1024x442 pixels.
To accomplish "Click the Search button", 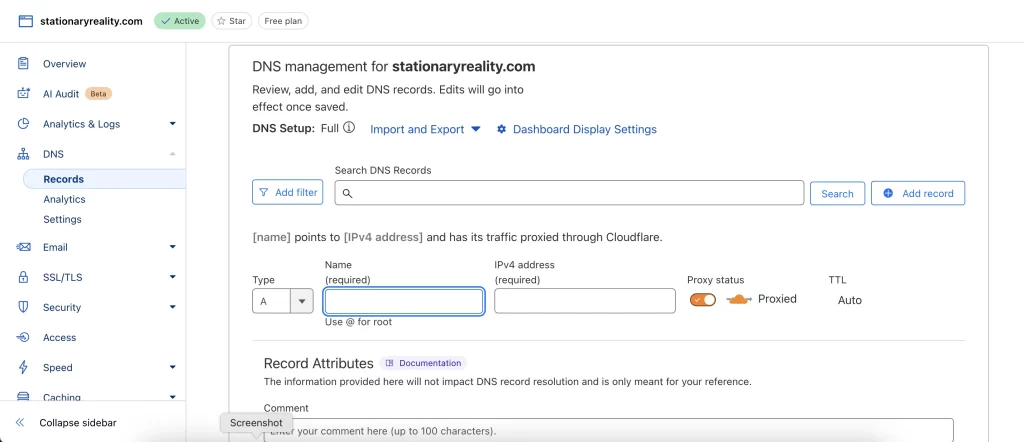I will pyautogui.click(x=837, y=193).
